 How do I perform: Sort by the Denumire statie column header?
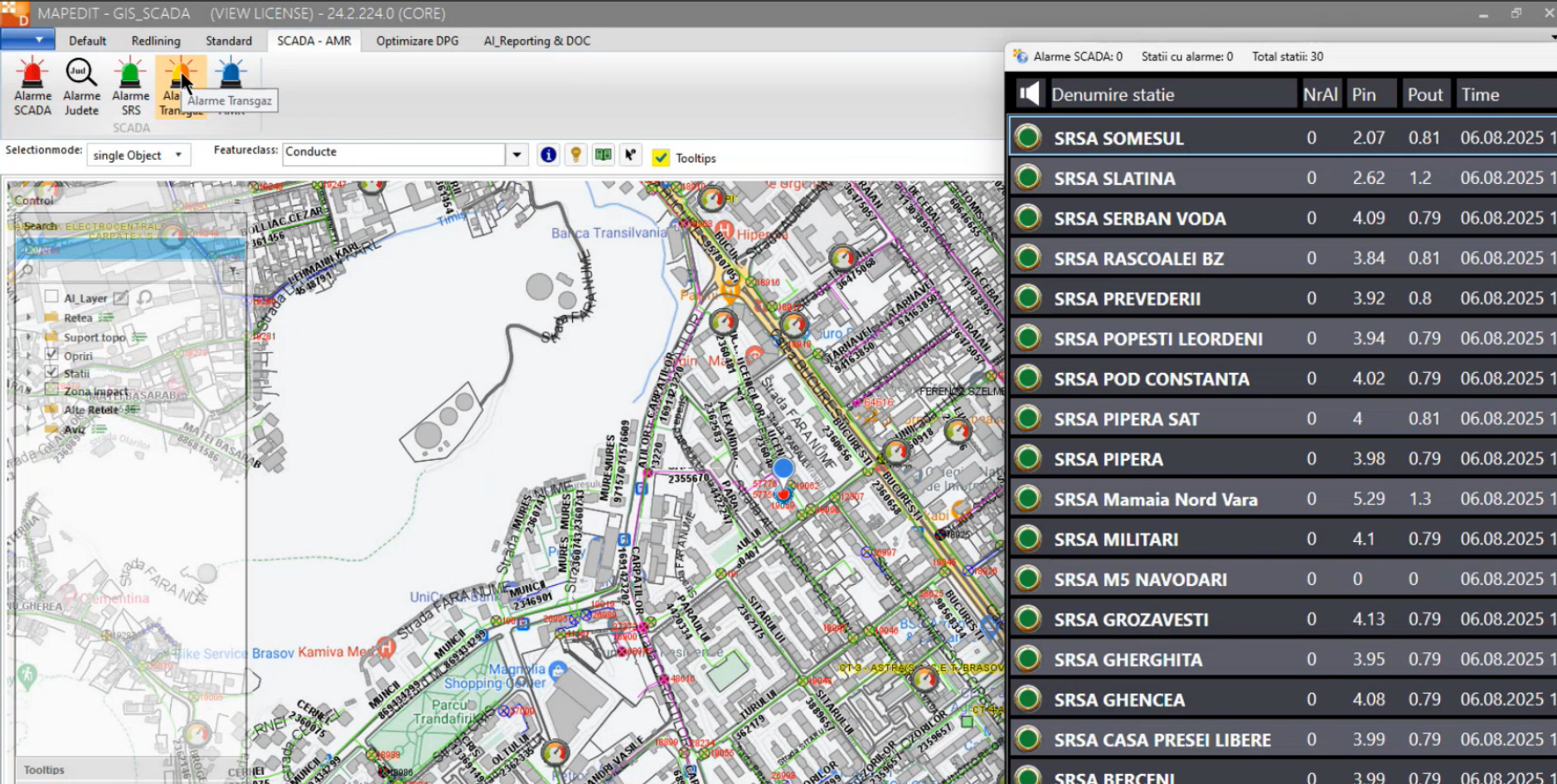pyautogui.click(x=1113, y=94)
